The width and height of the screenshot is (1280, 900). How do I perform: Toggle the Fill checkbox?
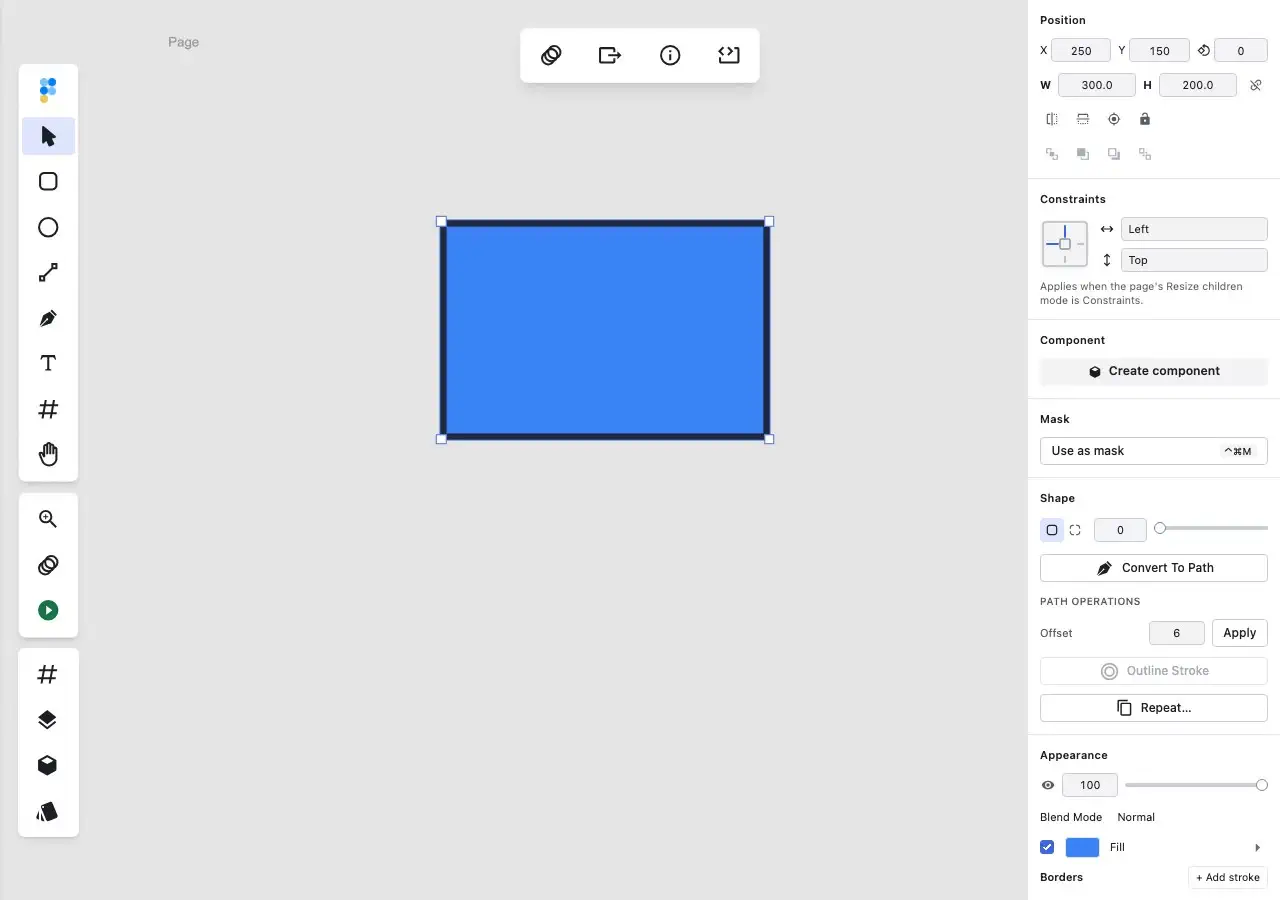[x=1047, y=847]
